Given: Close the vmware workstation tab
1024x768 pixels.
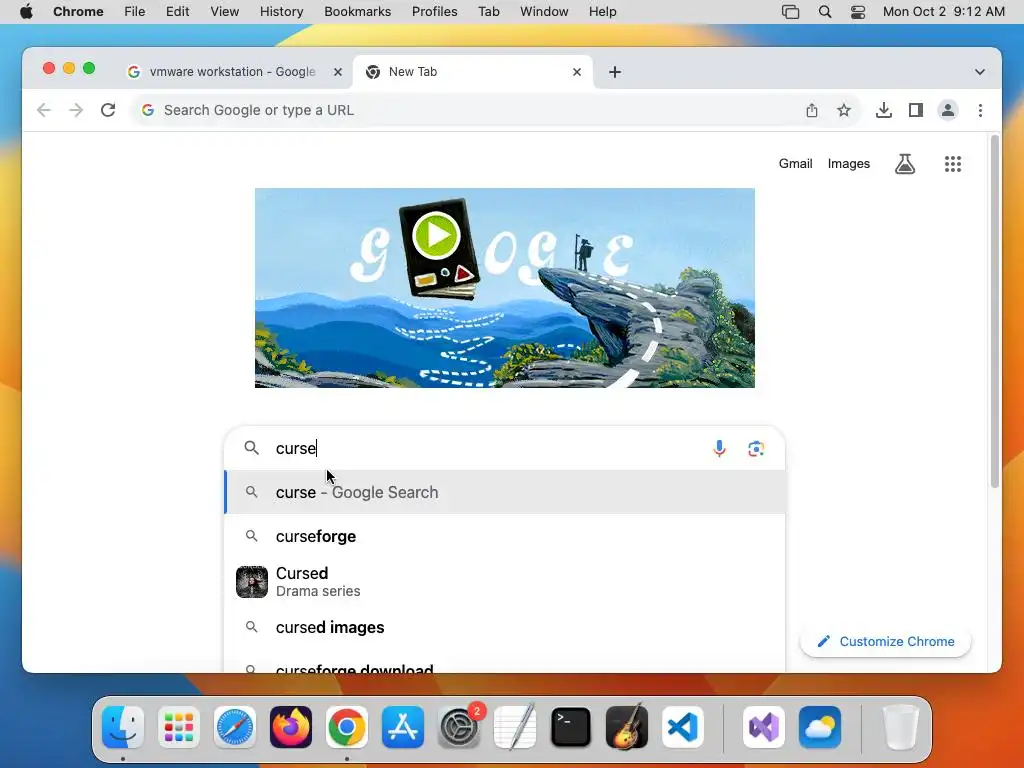Looking at the screenshot, I should pos(338,72).
